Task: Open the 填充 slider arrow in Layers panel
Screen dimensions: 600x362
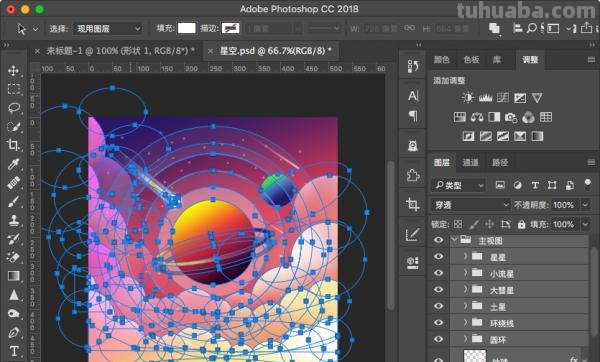Action: tap(585, 224)
